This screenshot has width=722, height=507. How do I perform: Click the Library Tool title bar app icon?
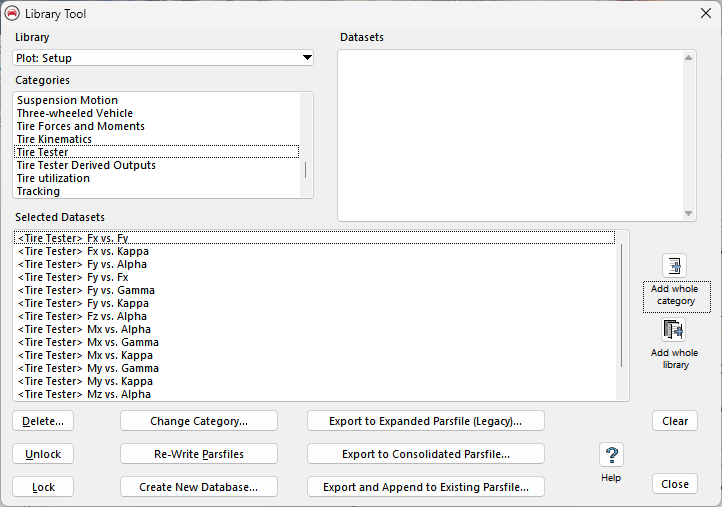pyautogui.click(x=12, y=12)
